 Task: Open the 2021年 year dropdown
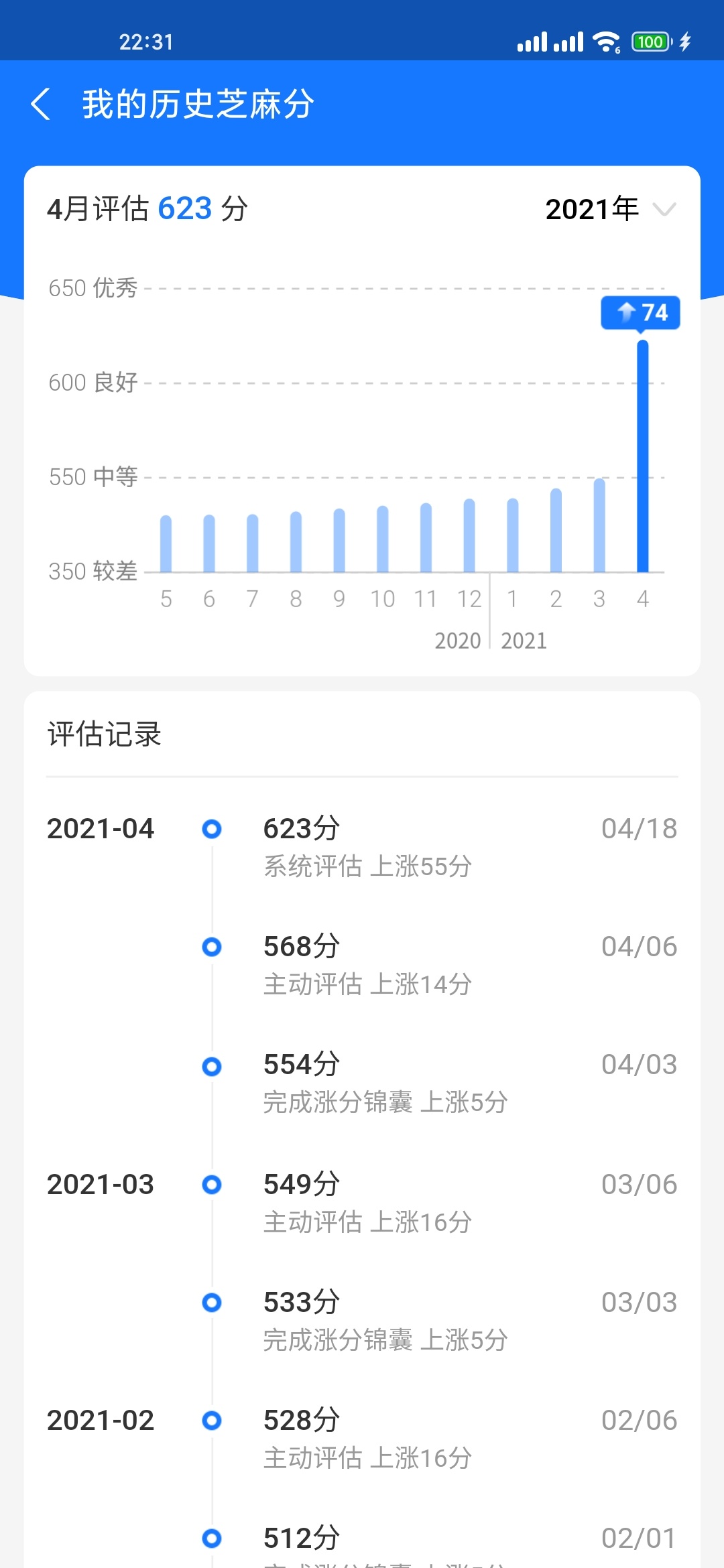pyautogui.click(x=611, y=209)
